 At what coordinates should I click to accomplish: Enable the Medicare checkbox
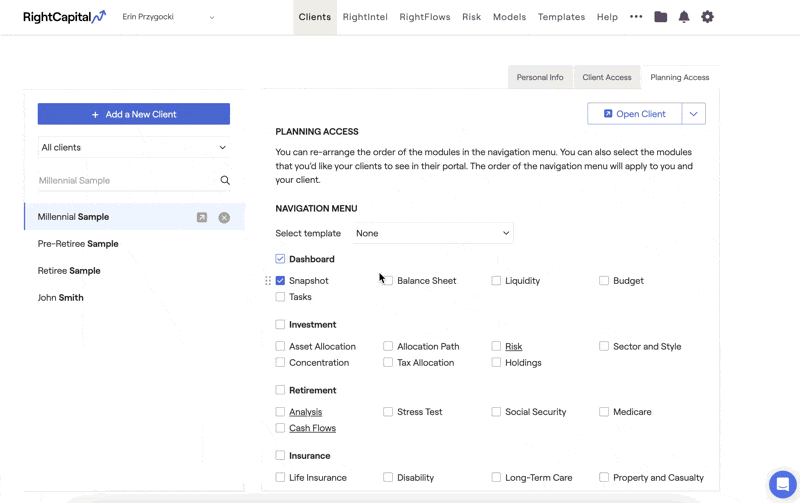pyautogui.click(x=604, y=412)
